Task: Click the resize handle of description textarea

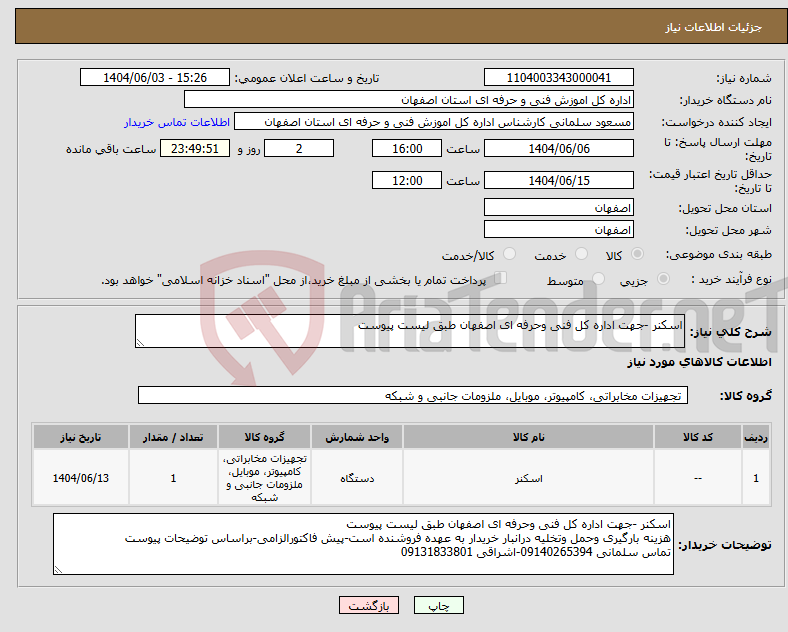Action: [140, 343]
